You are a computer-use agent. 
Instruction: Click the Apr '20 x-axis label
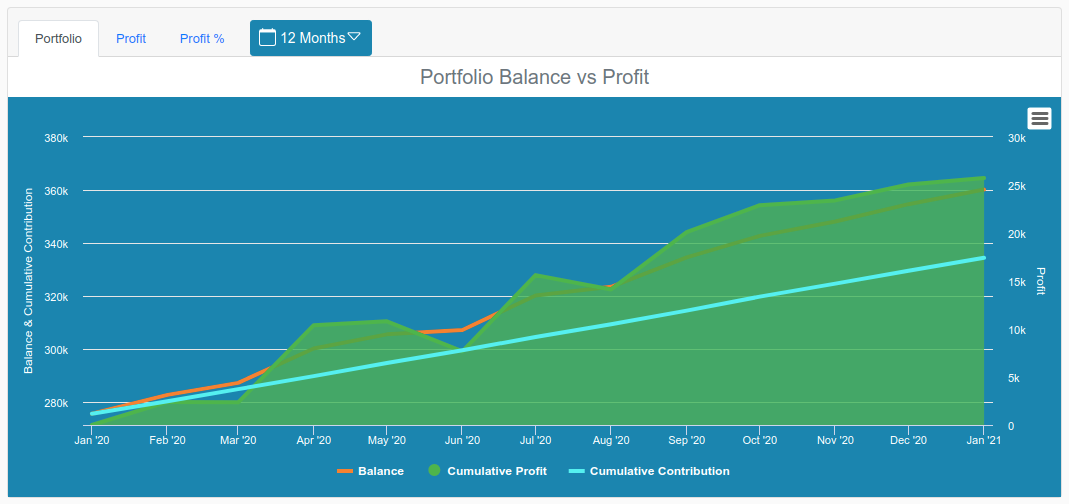click(313, 441)
